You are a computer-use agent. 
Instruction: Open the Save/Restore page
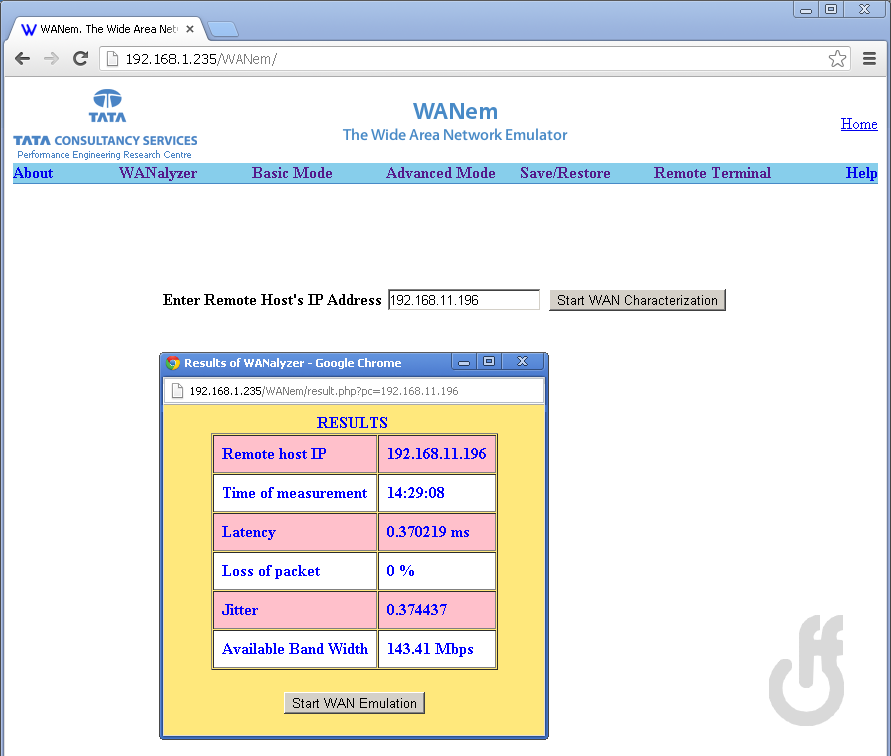coord(565,173)
